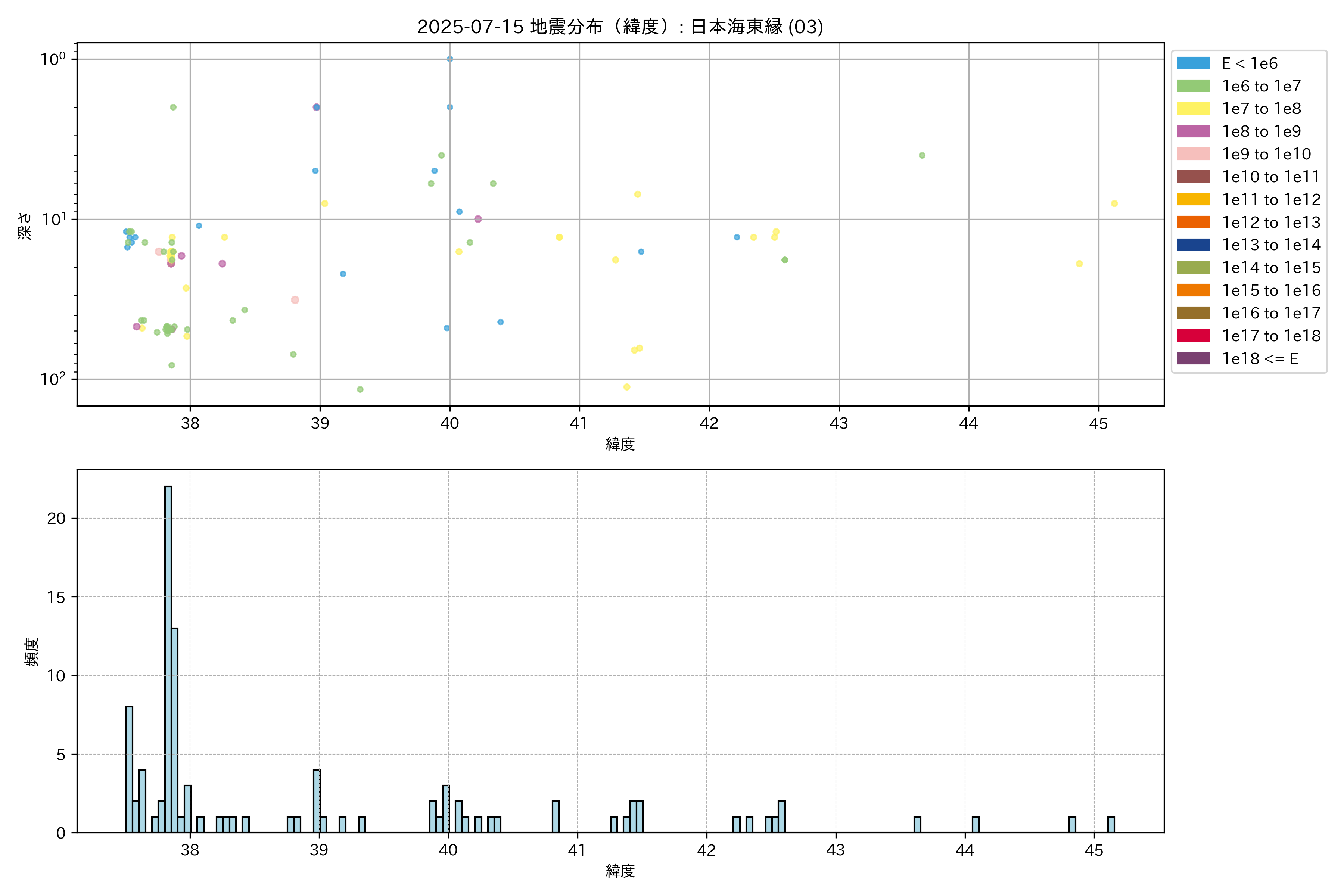Screen dimensions: 1344x896
Task: Click the 1e13 to 1e14 legend label
Action: 1271,245
